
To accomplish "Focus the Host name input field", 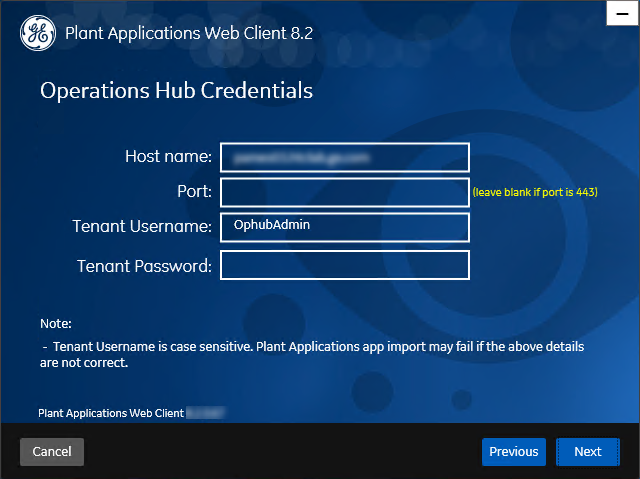I will coord(345,157).
